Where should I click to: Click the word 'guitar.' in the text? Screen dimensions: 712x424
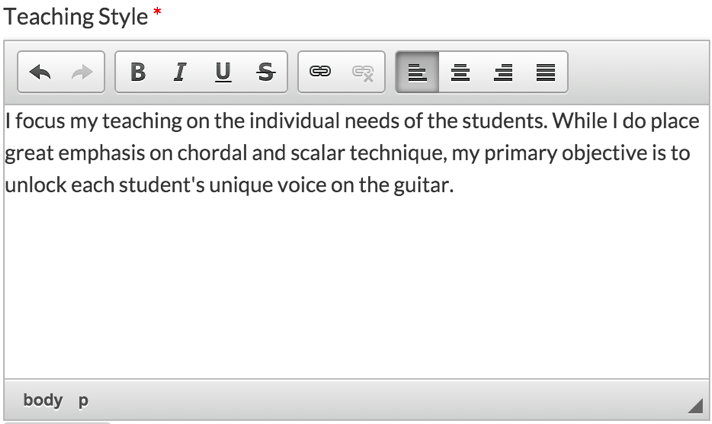[424, 185]
